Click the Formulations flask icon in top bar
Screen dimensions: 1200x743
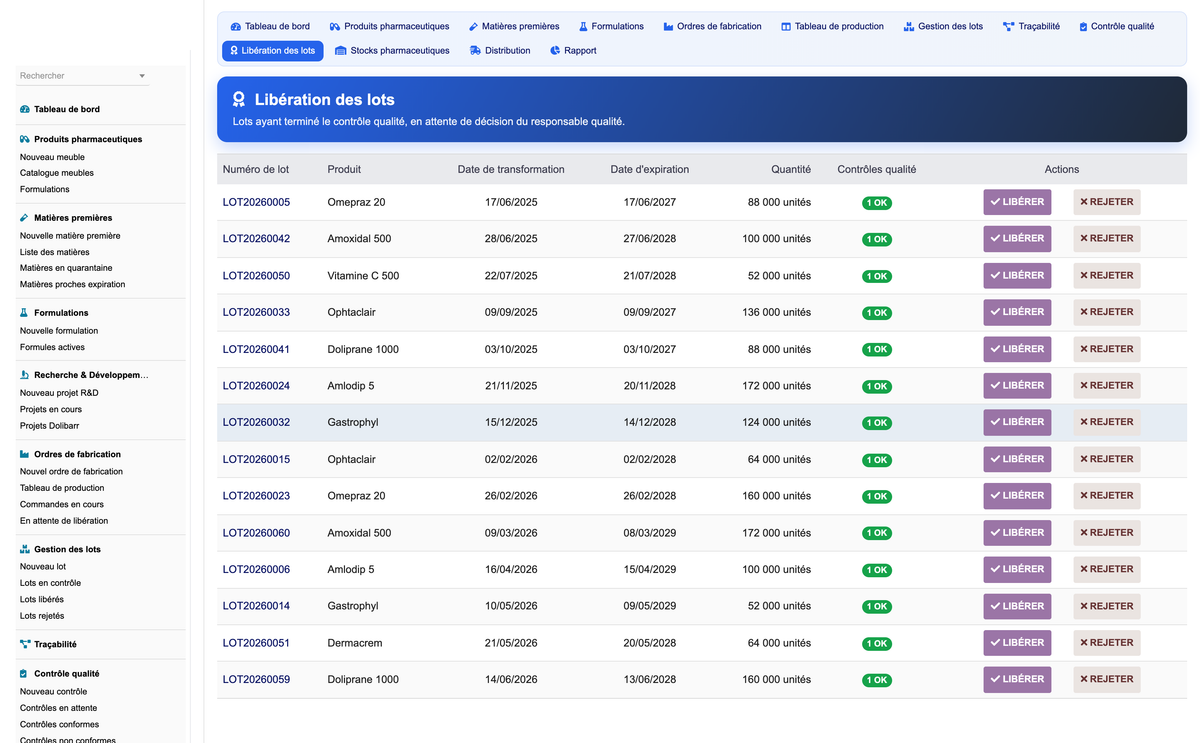[583, 26]
